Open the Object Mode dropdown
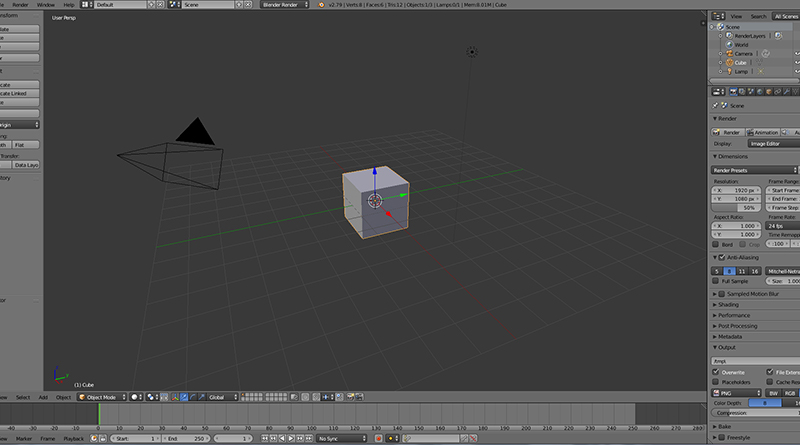Screen dimensions: 800x445 coord(103,397)
